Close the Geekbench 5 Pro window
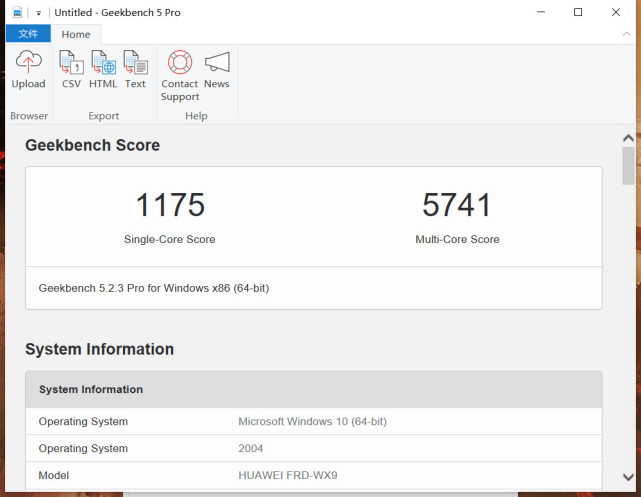Viewport: 641px width, 497px height. pyautogui.click(x=616, y=12)
